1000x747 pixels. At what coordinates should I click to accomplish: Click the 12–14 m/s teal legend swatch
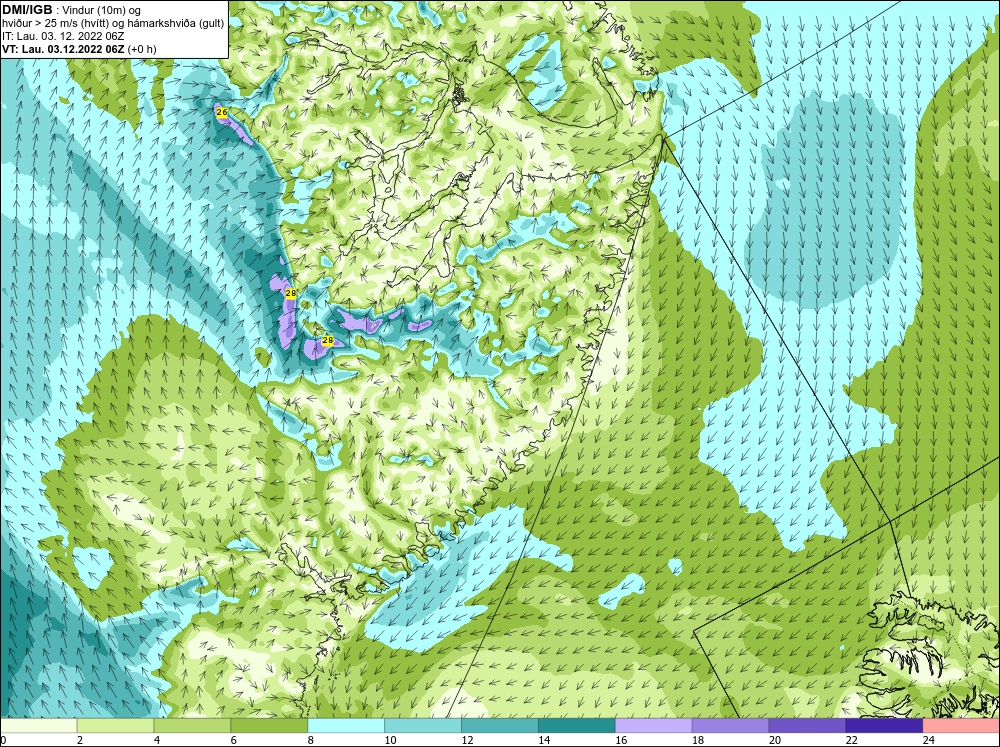500,726
